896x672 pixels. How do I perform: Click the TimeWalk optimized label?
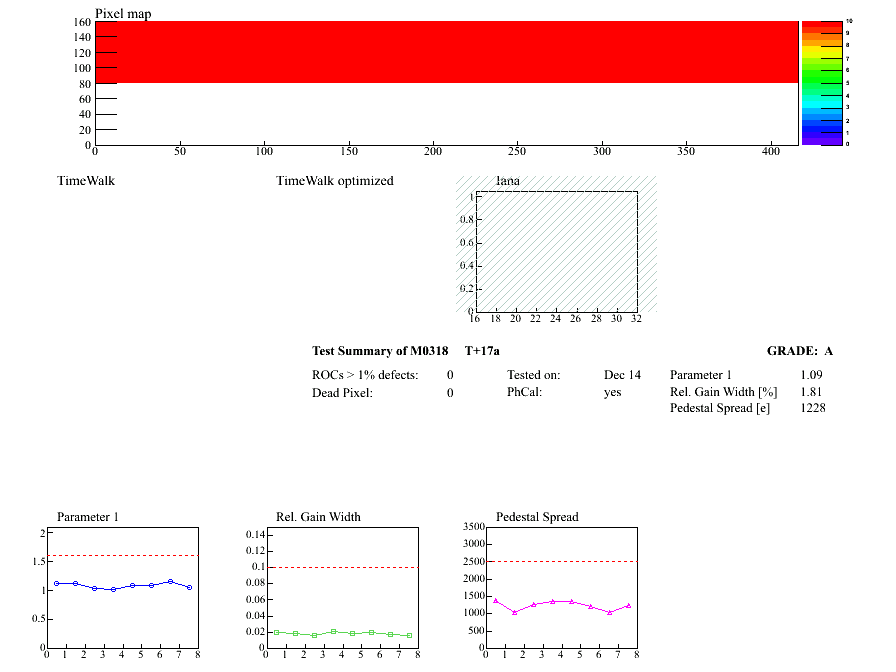click(x=334, y=181)
